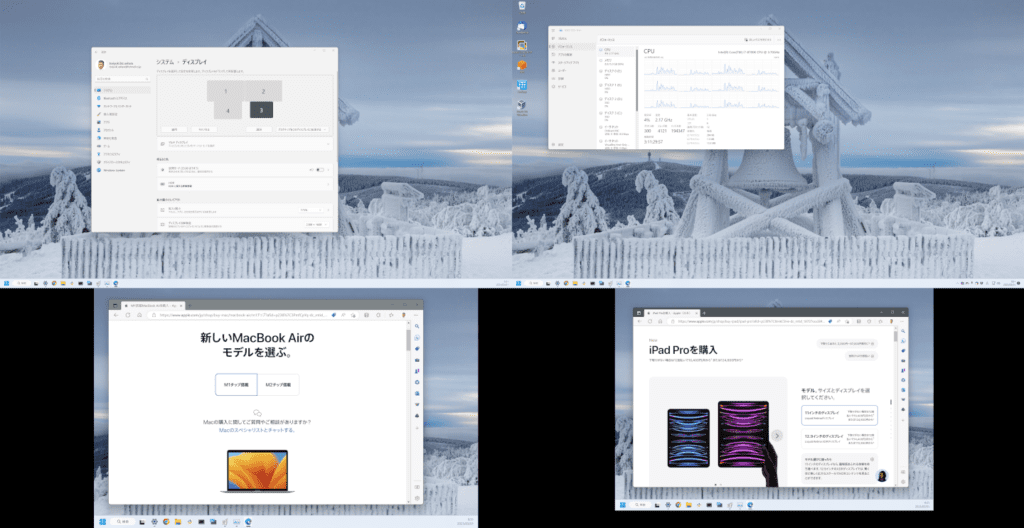Toggle the night light switch in Settings
Image resolution: width=1024 pixels, height=528 pixels.
(x=320, y=170)
